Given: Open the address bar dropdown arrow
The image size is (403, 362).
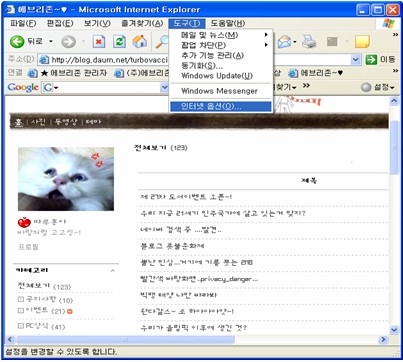Looking at the screenshot, I should click(356, 60).
